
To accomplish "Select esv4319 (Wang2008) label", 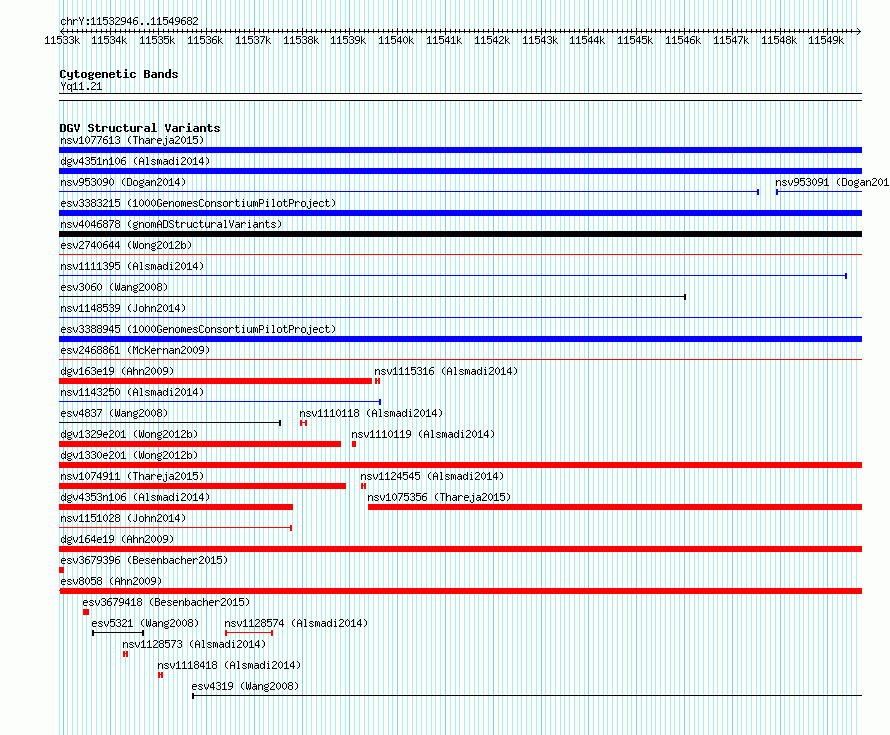I will tap(245, 686).
